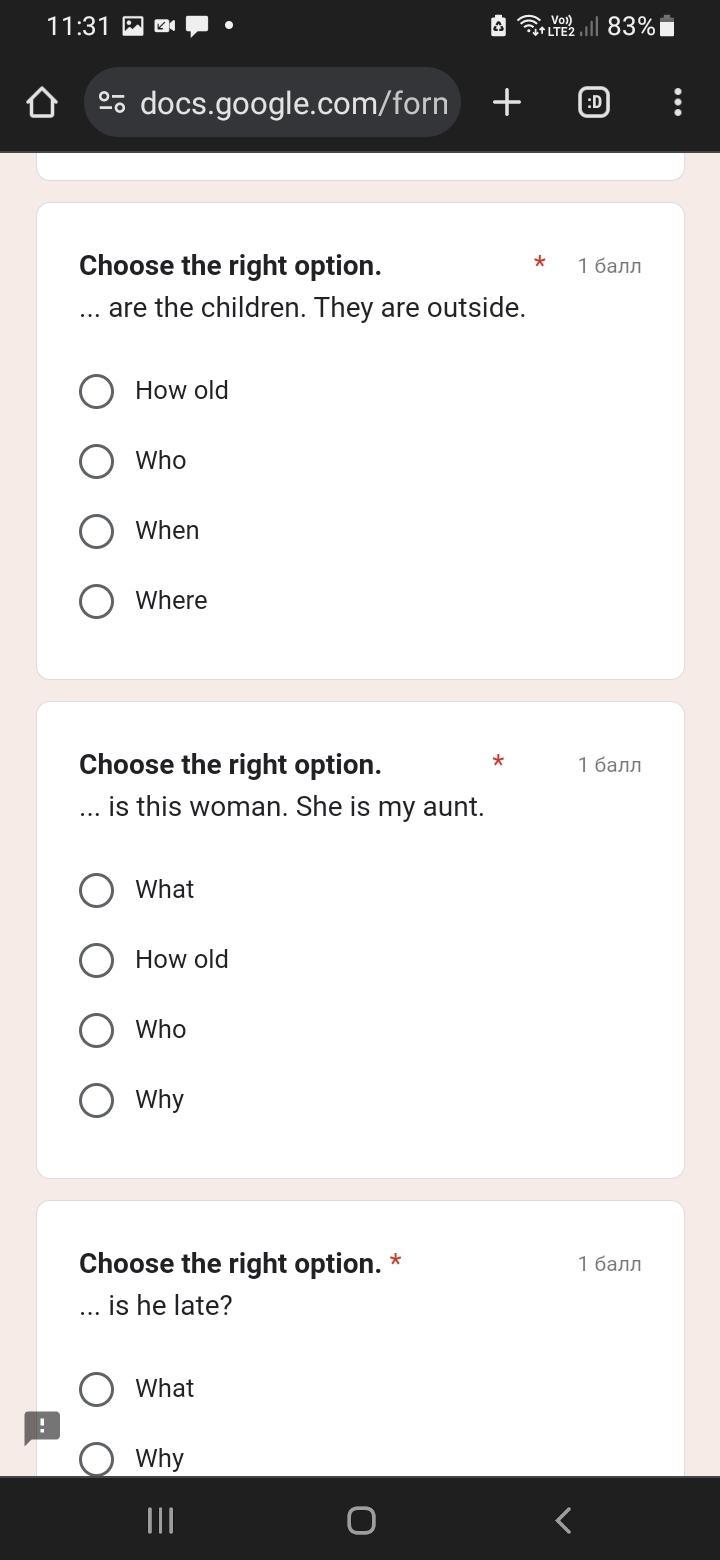Open the browser three-dot menu
This screenshot has width=720, height=1560.
pyautogui.click(x=678, y=102)
